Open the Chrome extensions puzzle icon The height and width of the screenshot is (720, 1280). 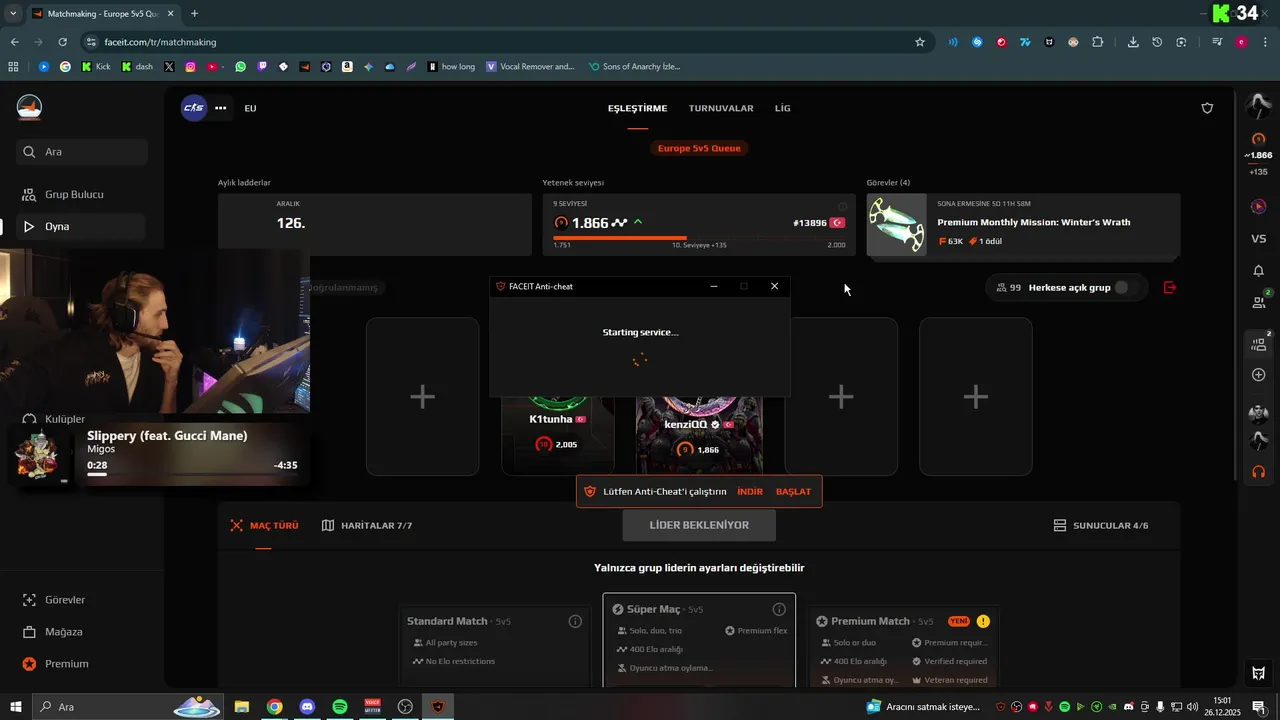point(1098,42)
